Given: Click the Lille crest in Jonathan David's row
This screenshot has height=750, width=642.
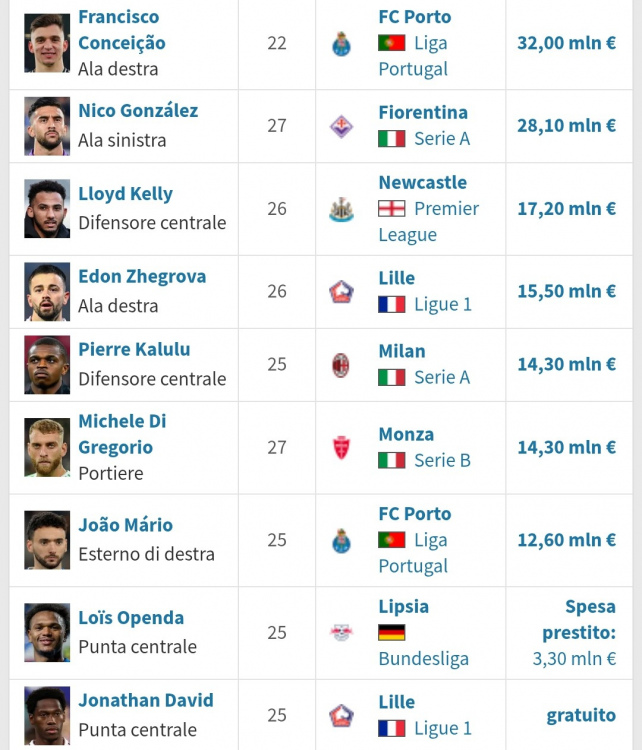Looking at the screenshot, I should [341, 716].
